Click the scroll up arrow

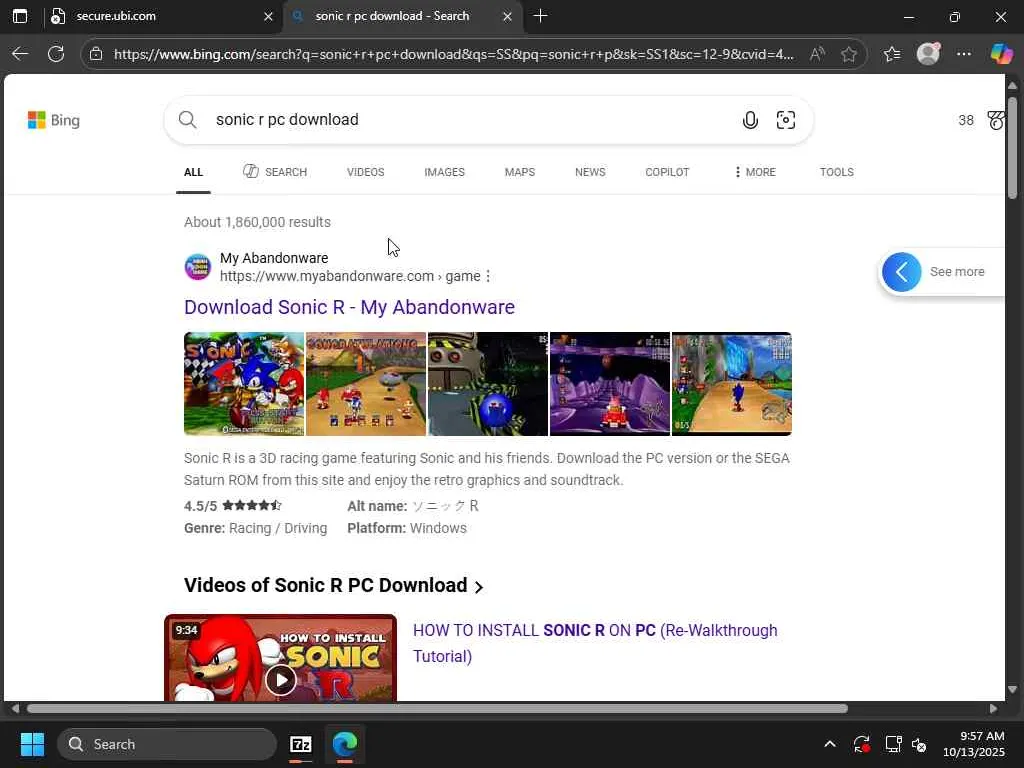[1012, 85]
